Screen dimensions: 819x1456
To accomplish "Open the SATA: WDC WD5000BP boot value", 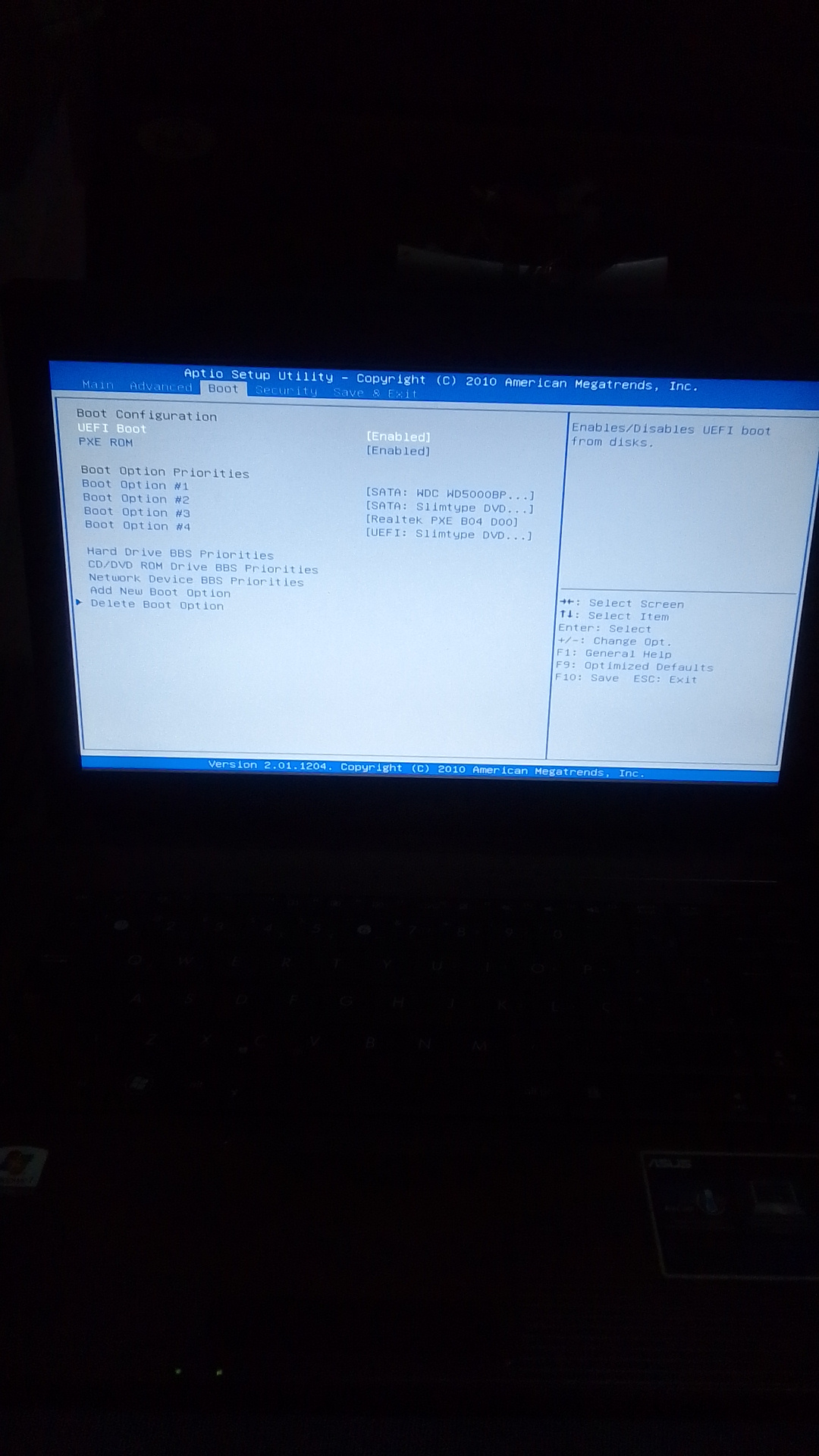I will pos(450,494).
